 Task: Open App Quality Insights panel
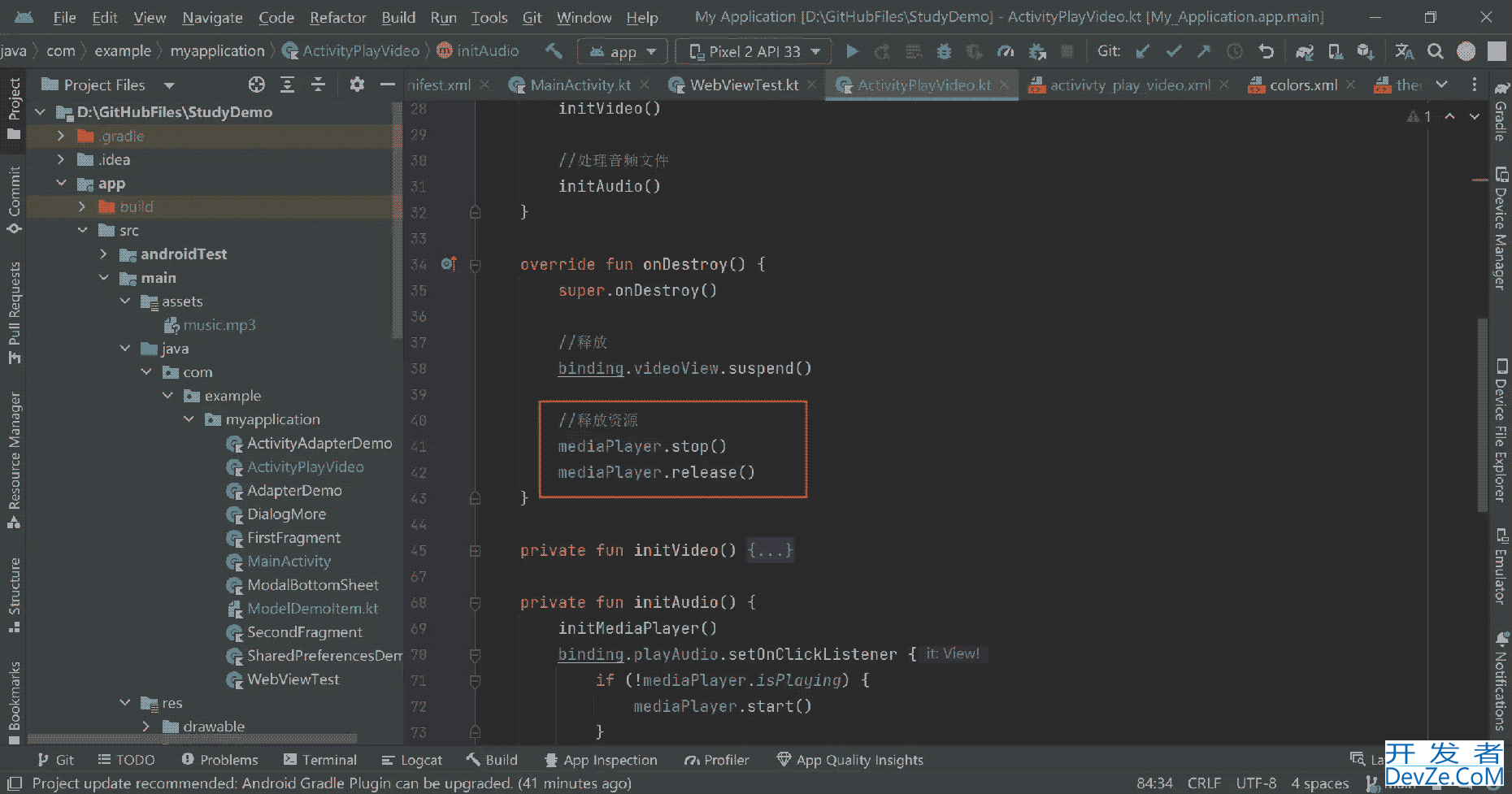pyautogui.click(x=850, y=760)
